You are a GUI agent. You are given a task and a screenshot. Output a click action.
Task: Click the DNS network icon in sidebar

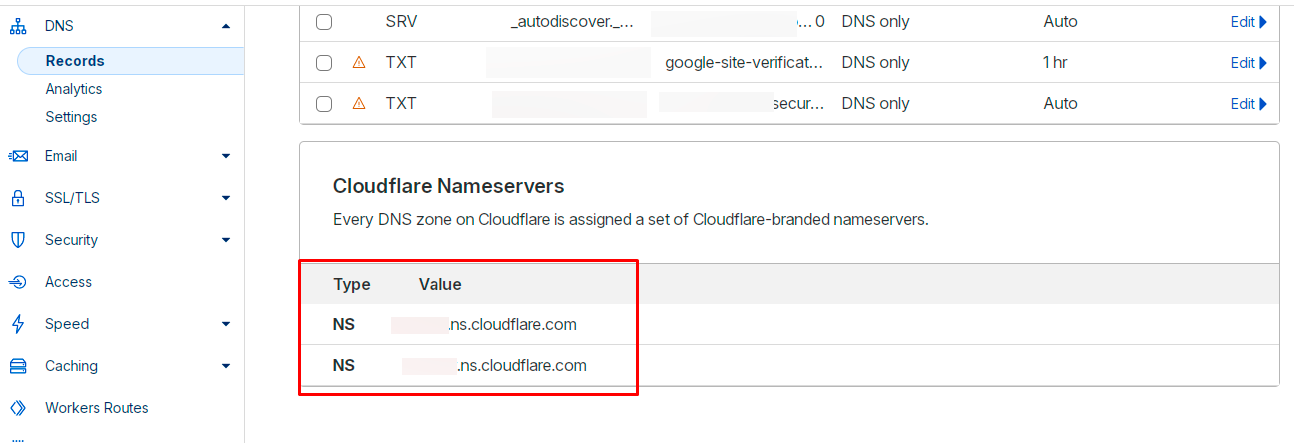point(17,26)
